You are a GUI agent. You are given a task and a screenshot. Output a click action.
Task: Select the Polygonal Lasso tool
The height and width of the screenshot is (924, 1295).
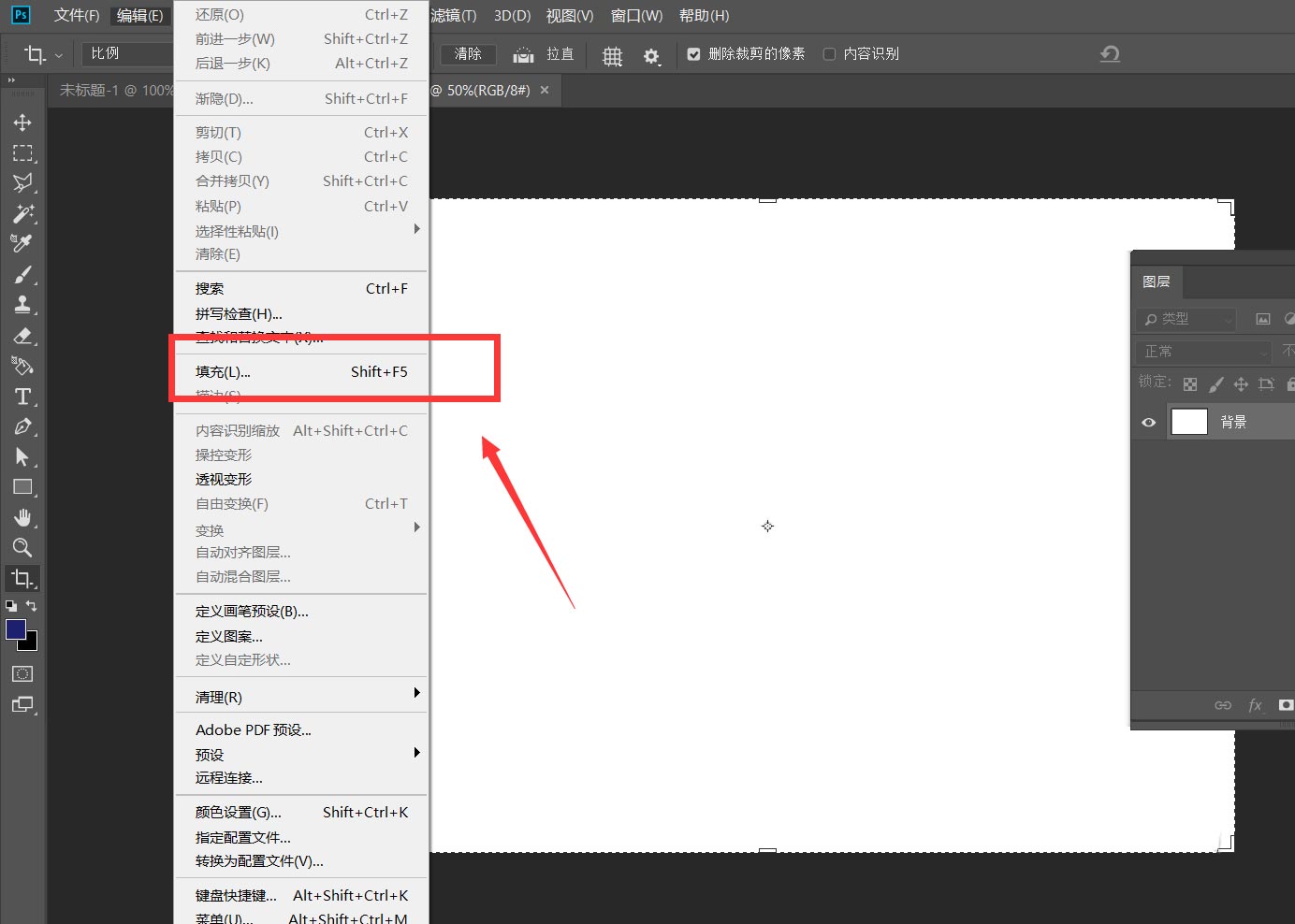tap(22, 182)
